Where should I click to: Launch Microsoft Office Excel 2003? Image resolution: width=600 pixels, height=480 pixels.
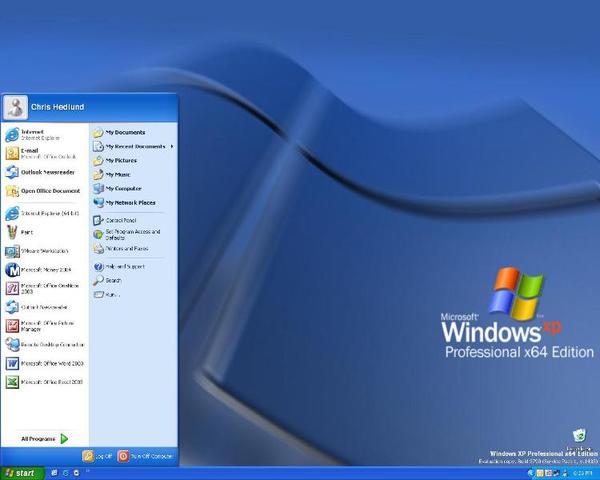click(45, 382)
